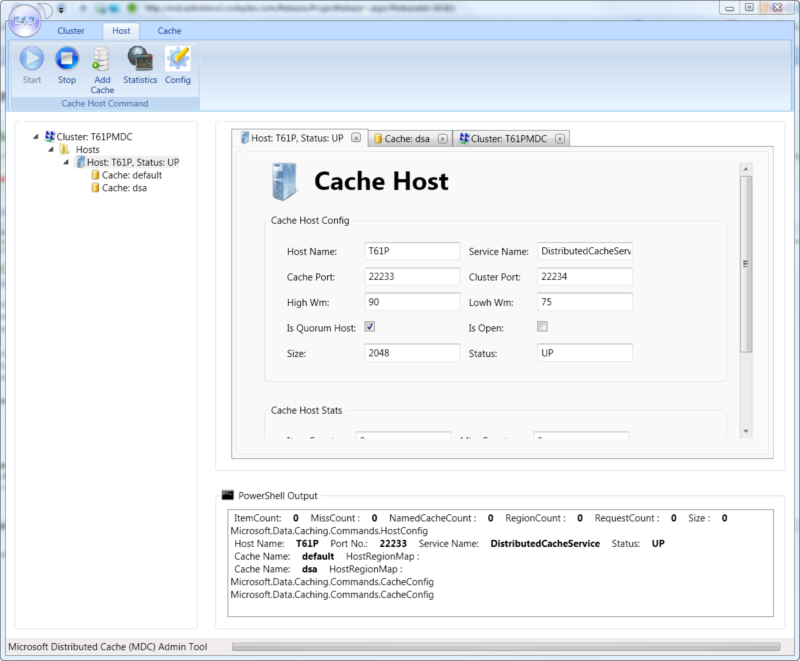800x661 pixels.
Task: Click the Cache Host Stats heading
Action: tap(306, 411)
